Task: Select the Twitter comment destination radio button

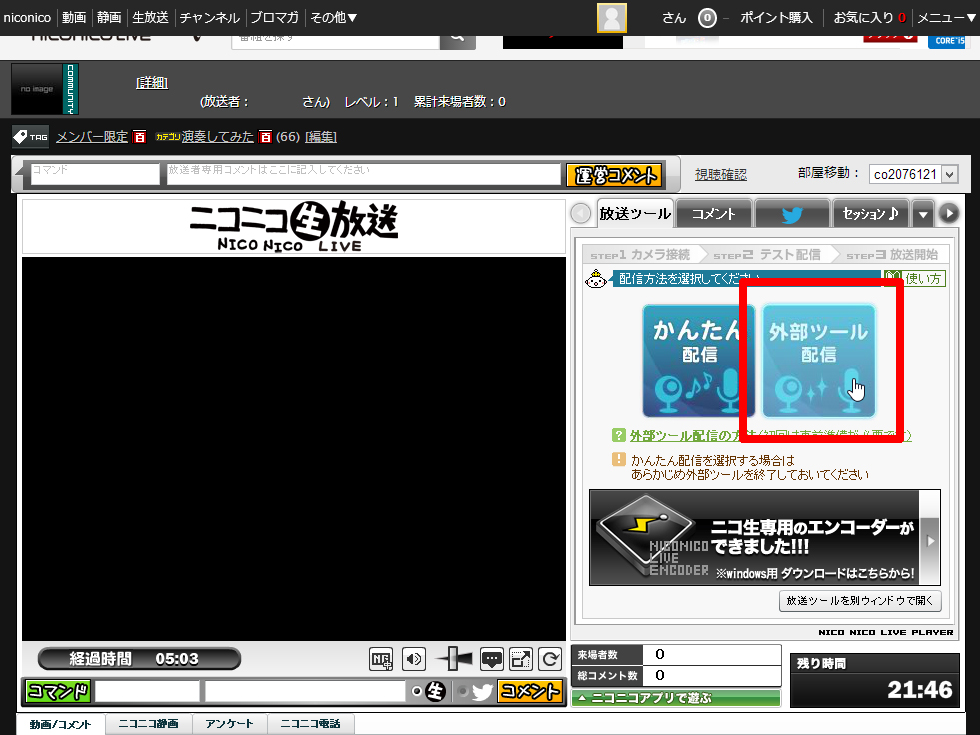Action: click(463, 691)
